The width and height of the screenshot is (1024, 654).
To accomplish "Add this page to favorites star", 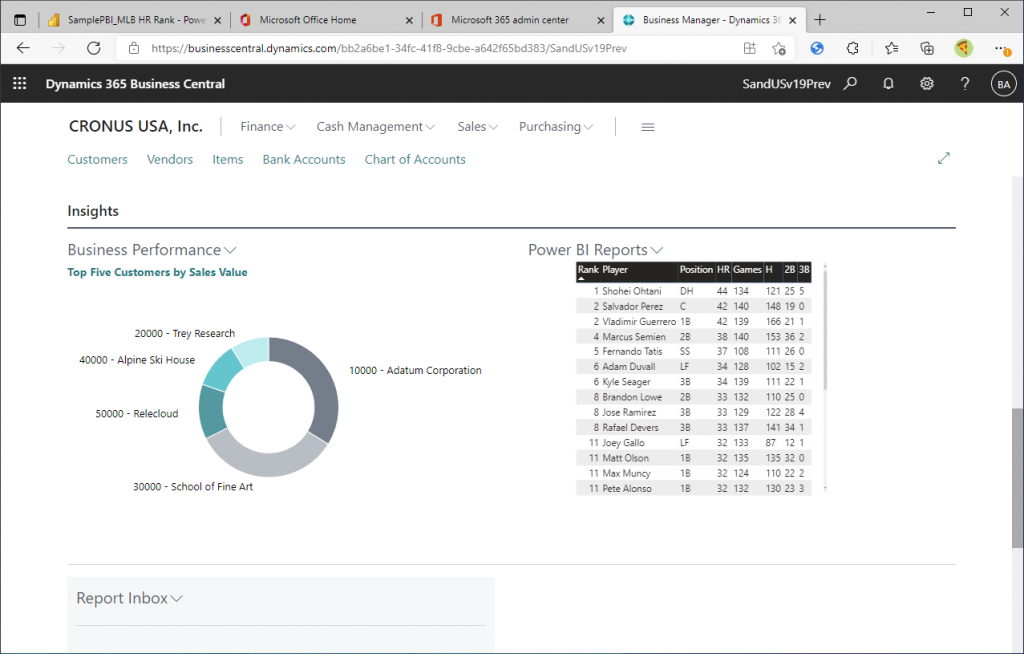I will [x=778, y=48].
